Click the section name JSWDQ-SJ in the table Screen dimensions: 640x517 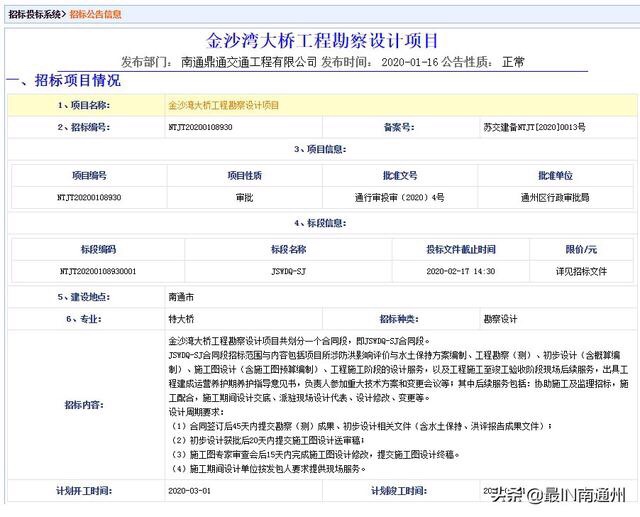289,270
